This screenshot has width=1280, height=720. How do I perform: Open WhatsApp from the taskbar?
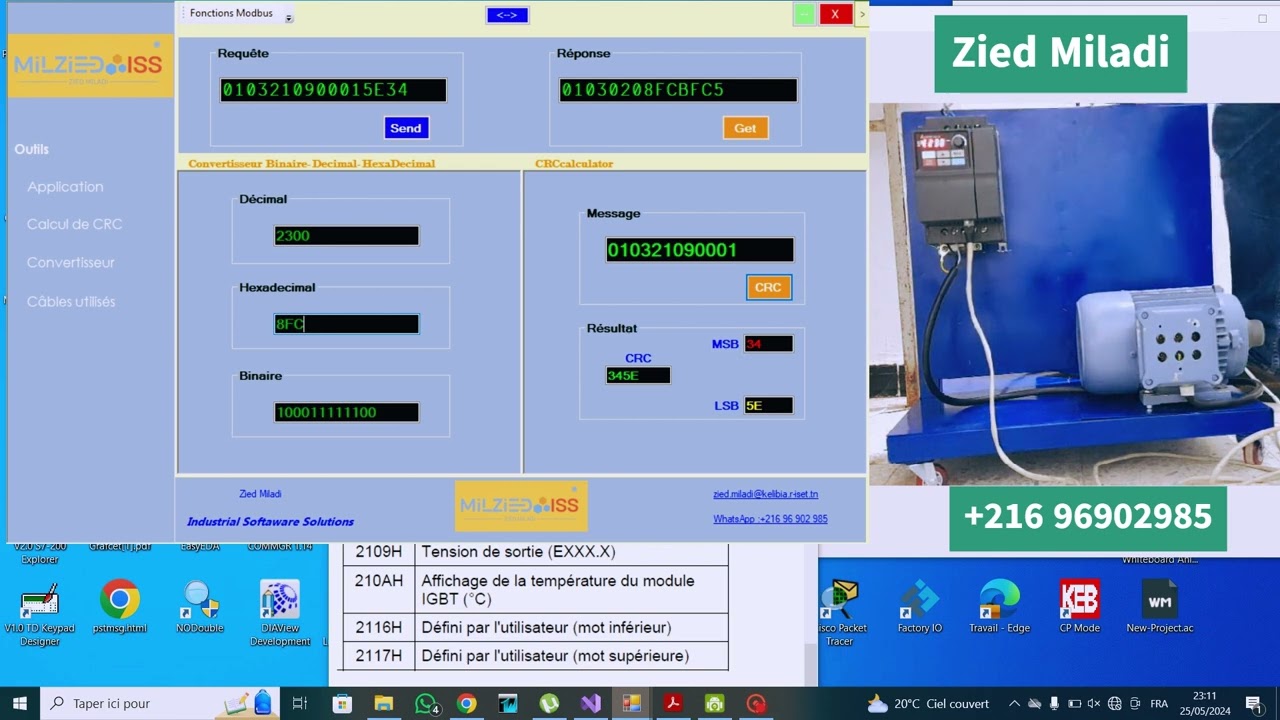(x=426, y=703)
